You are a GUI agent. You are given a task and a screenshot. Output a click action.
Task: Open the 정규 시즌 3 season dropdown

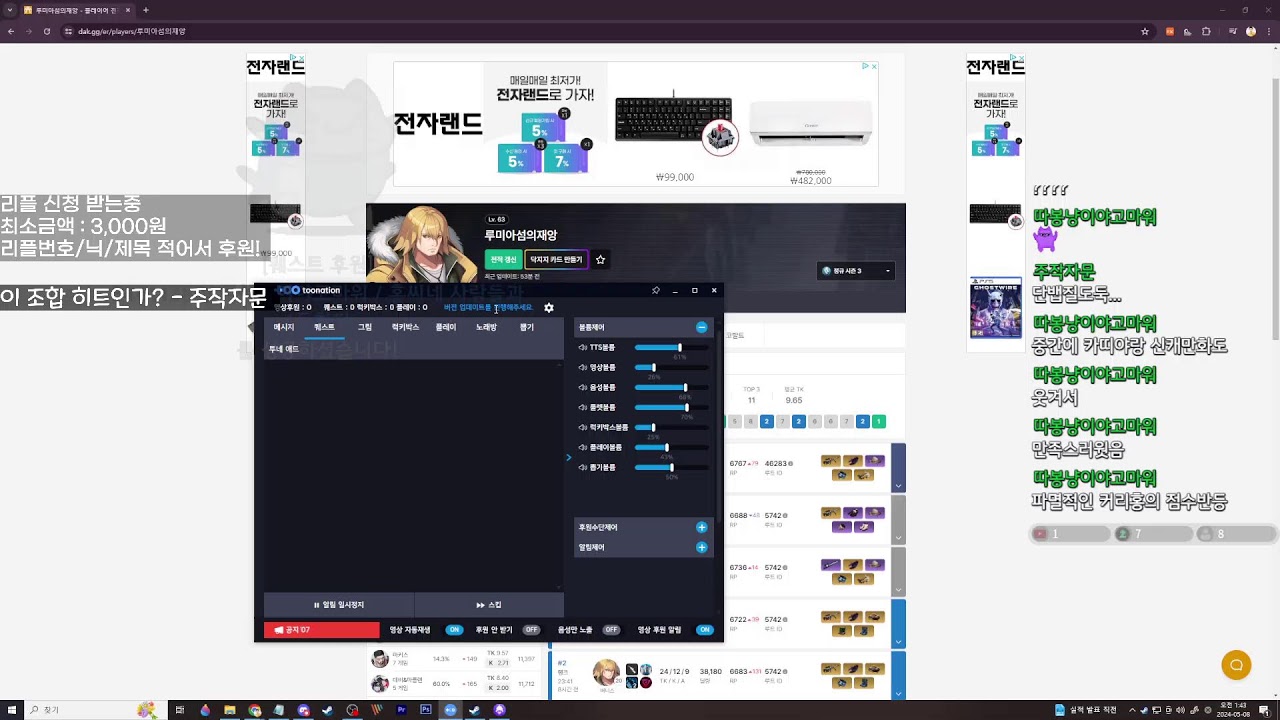tap(856, 271)
